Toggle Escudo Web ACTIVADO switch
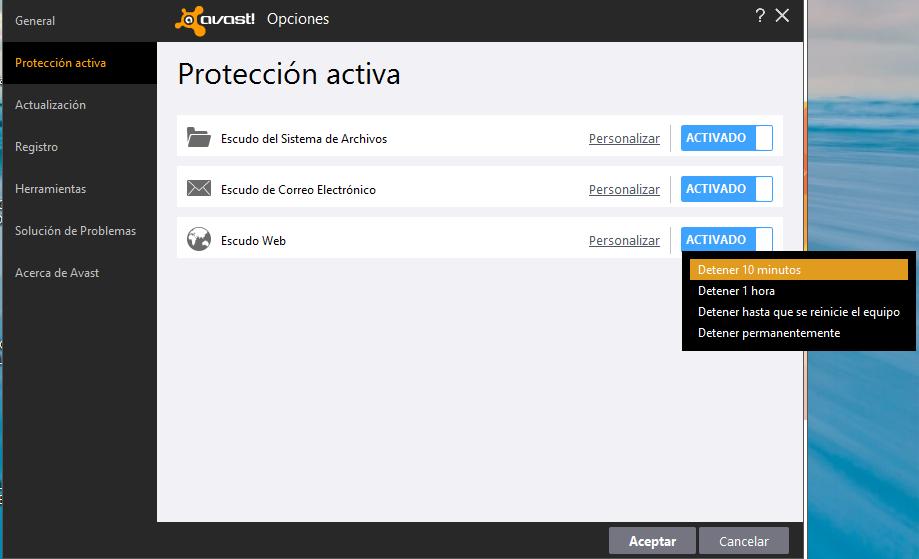The height and width of the screenshot is (559, 919). (x=727, y=239)
